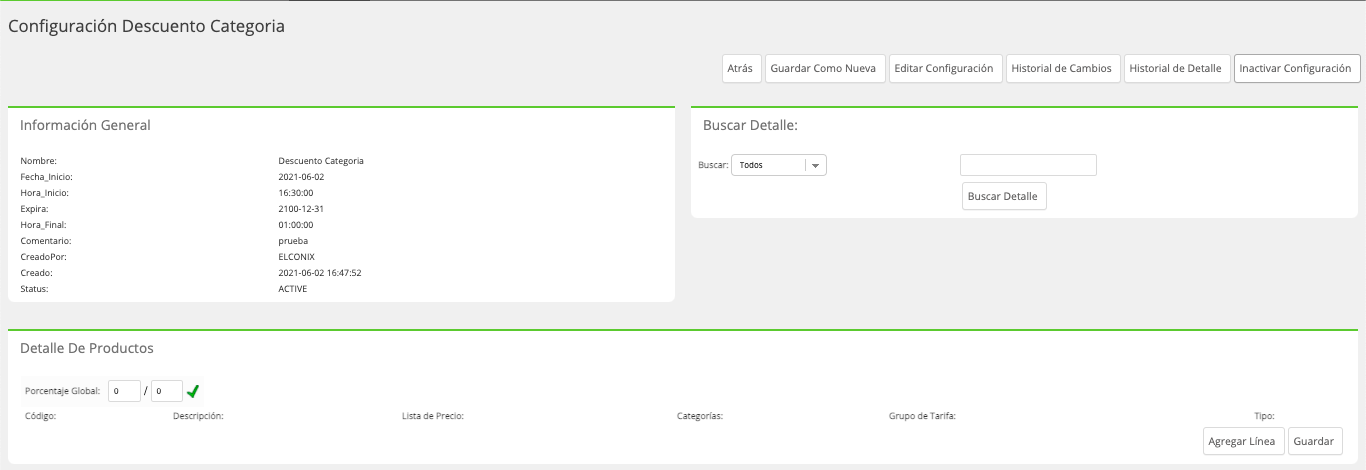Go back with the Atrás button

[x=740, y=68]
